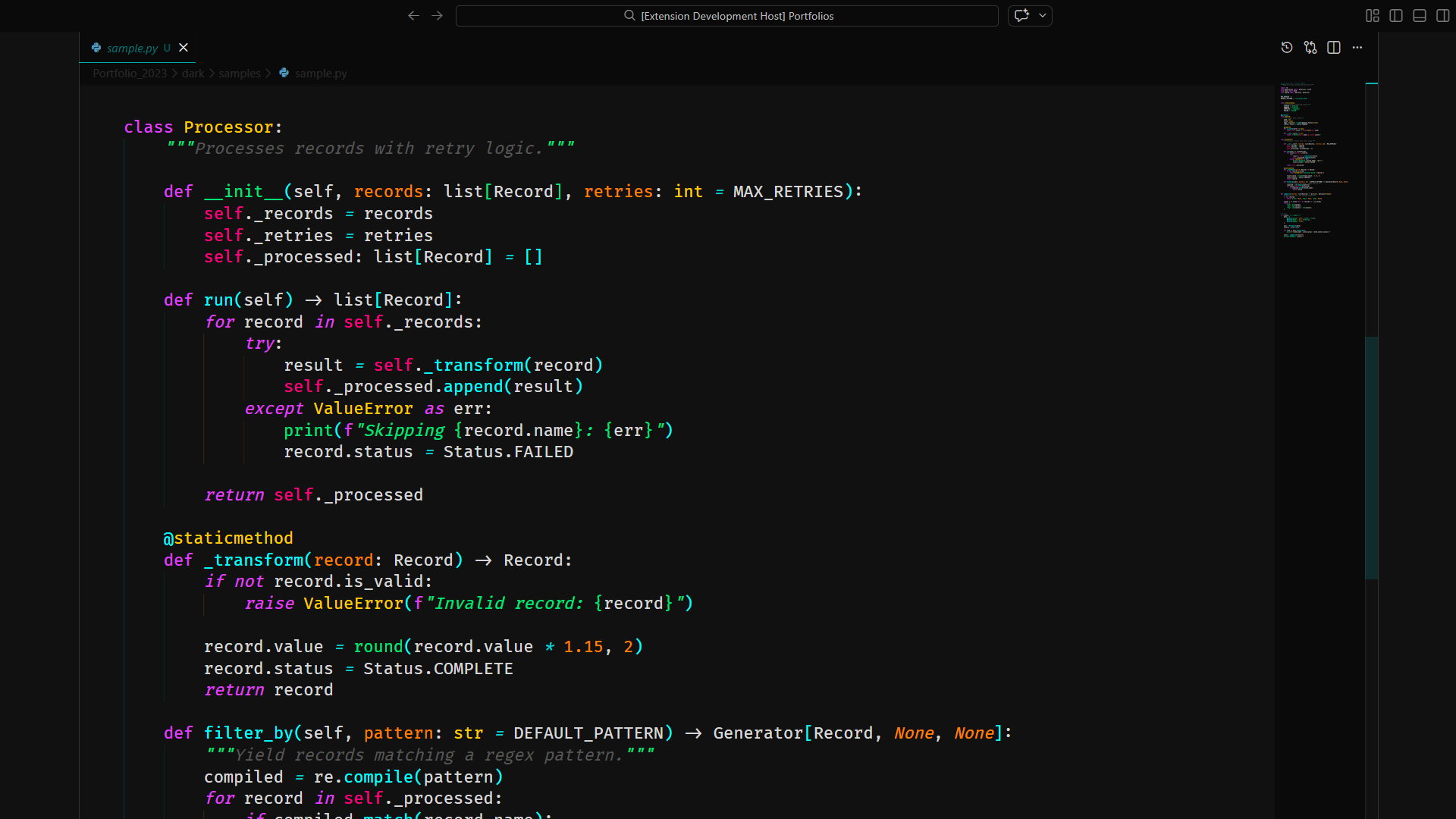Select the sample.py editor tab
Image resolution: width=1456 pixels, height=819 pixels.
click(133, 48)
